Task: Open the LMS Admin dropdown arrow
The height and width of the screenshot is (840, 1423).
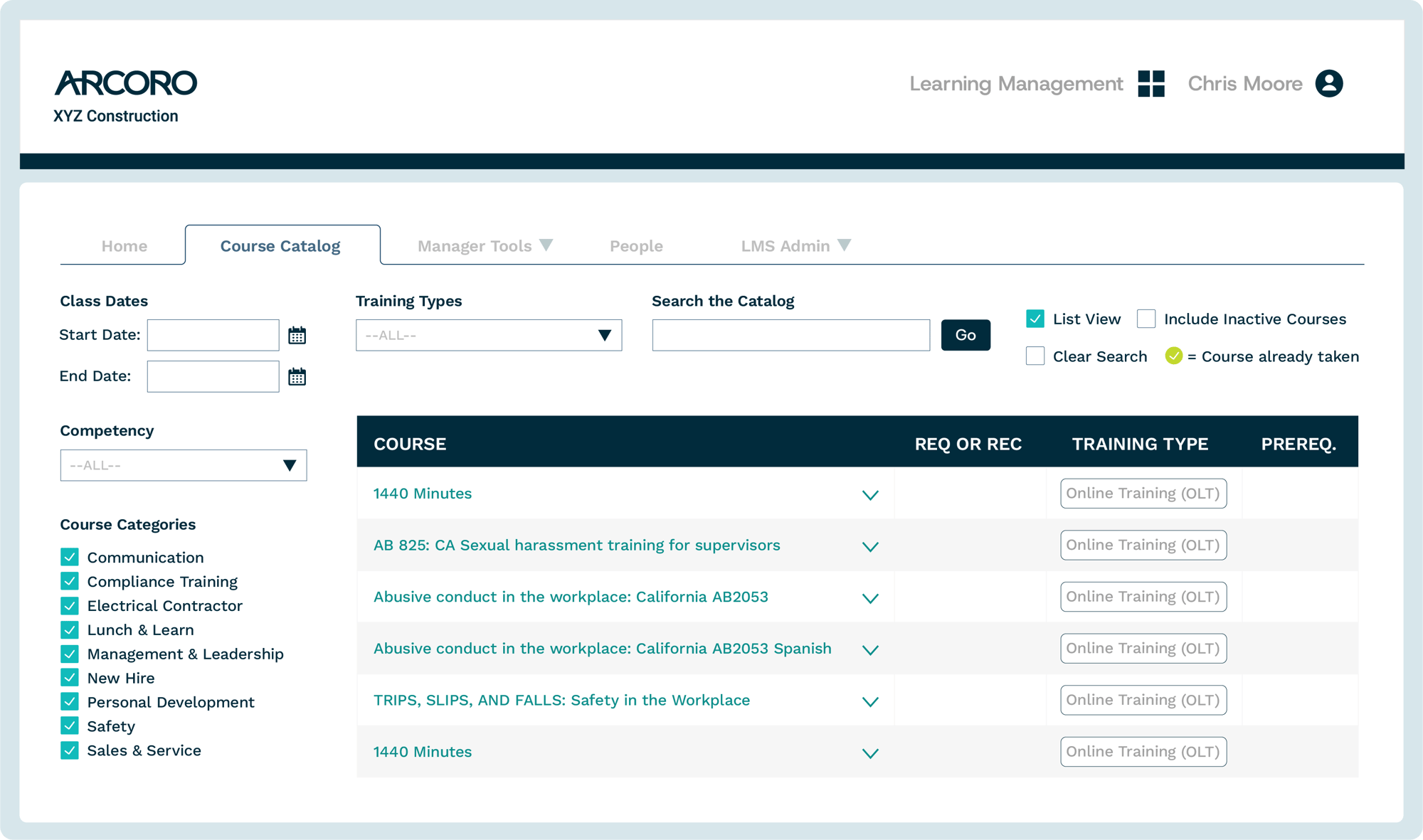Action: click(845, 245)
